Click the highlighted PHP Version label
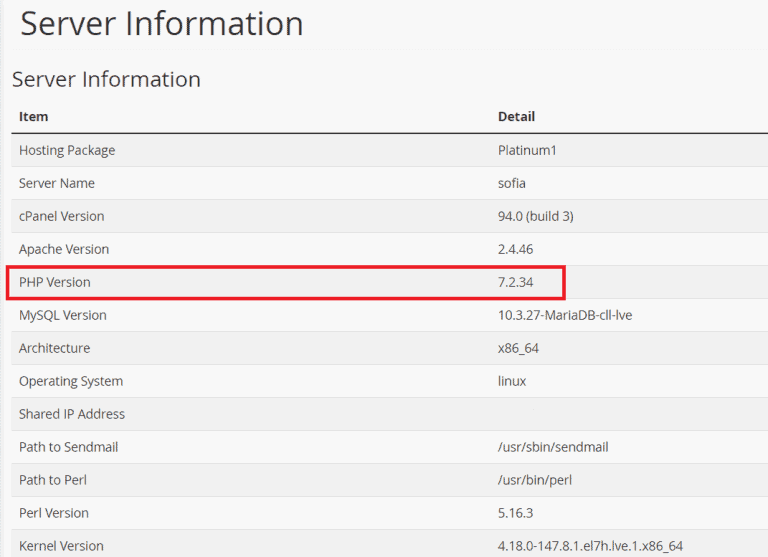This screenshot has width=768, height=557. (x=55, y=282)
